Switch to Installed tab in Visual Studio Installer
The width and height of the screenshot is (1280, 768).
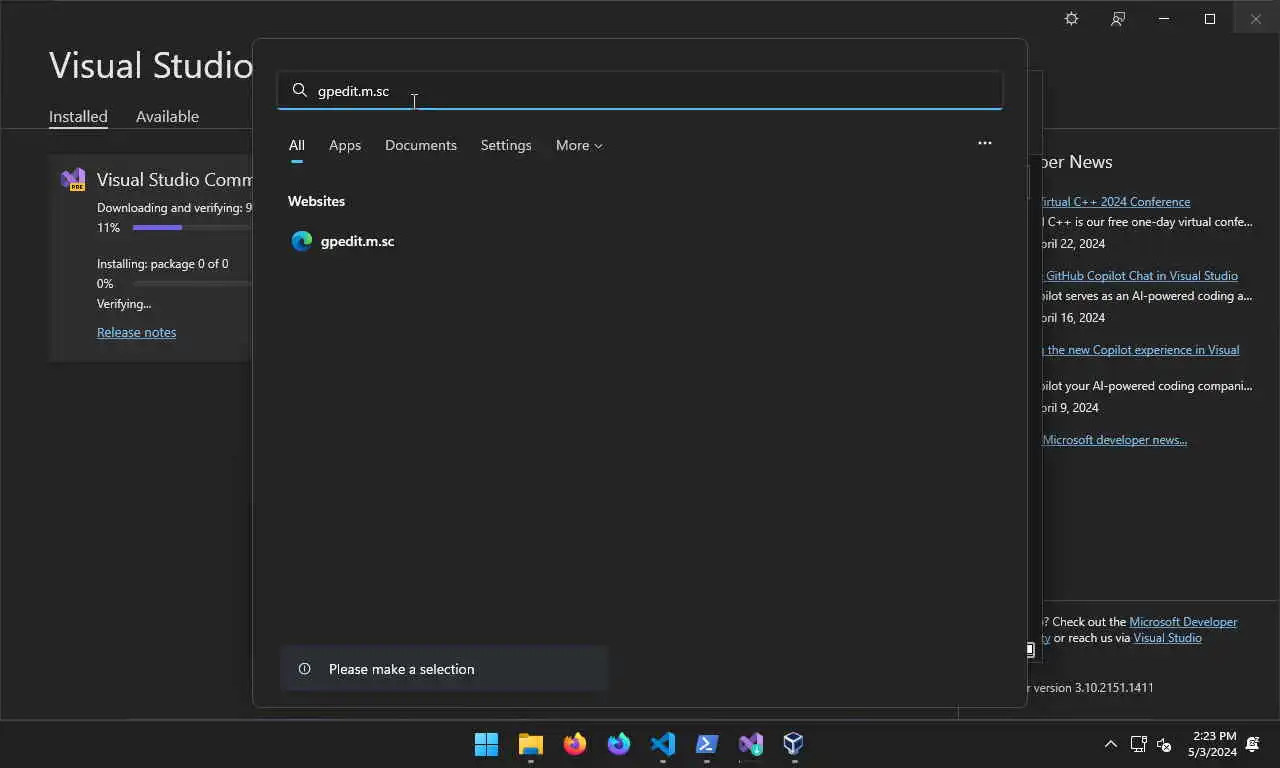(78, 116)
